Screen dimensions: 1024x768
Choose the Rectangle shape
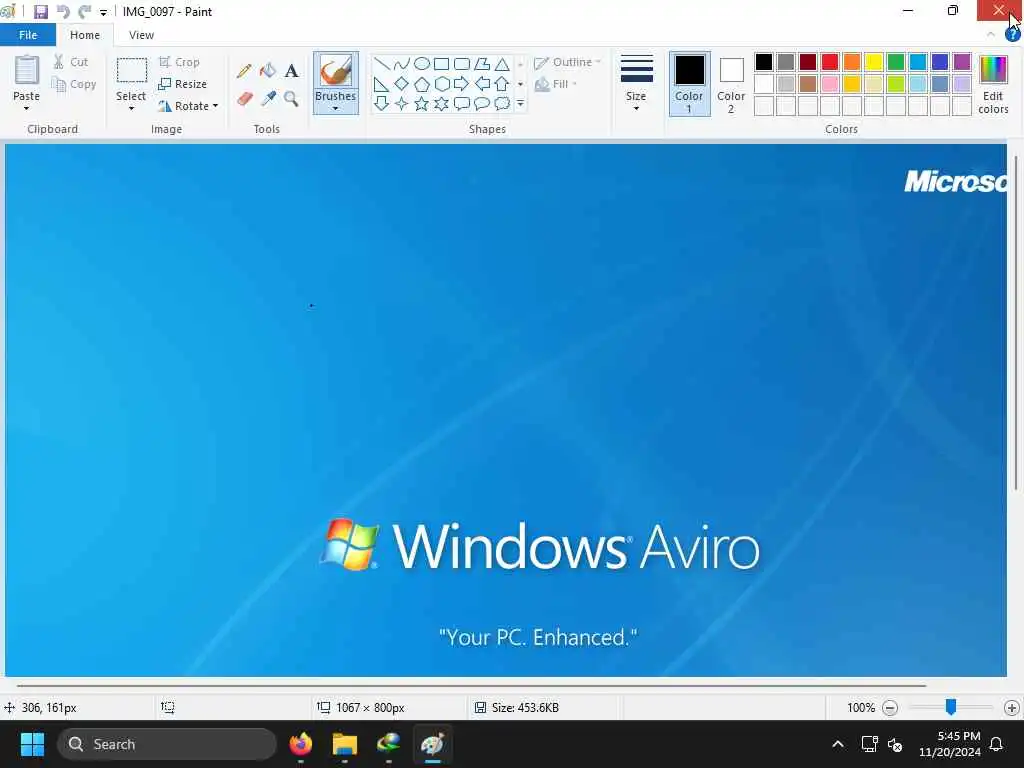coord(441,64)
